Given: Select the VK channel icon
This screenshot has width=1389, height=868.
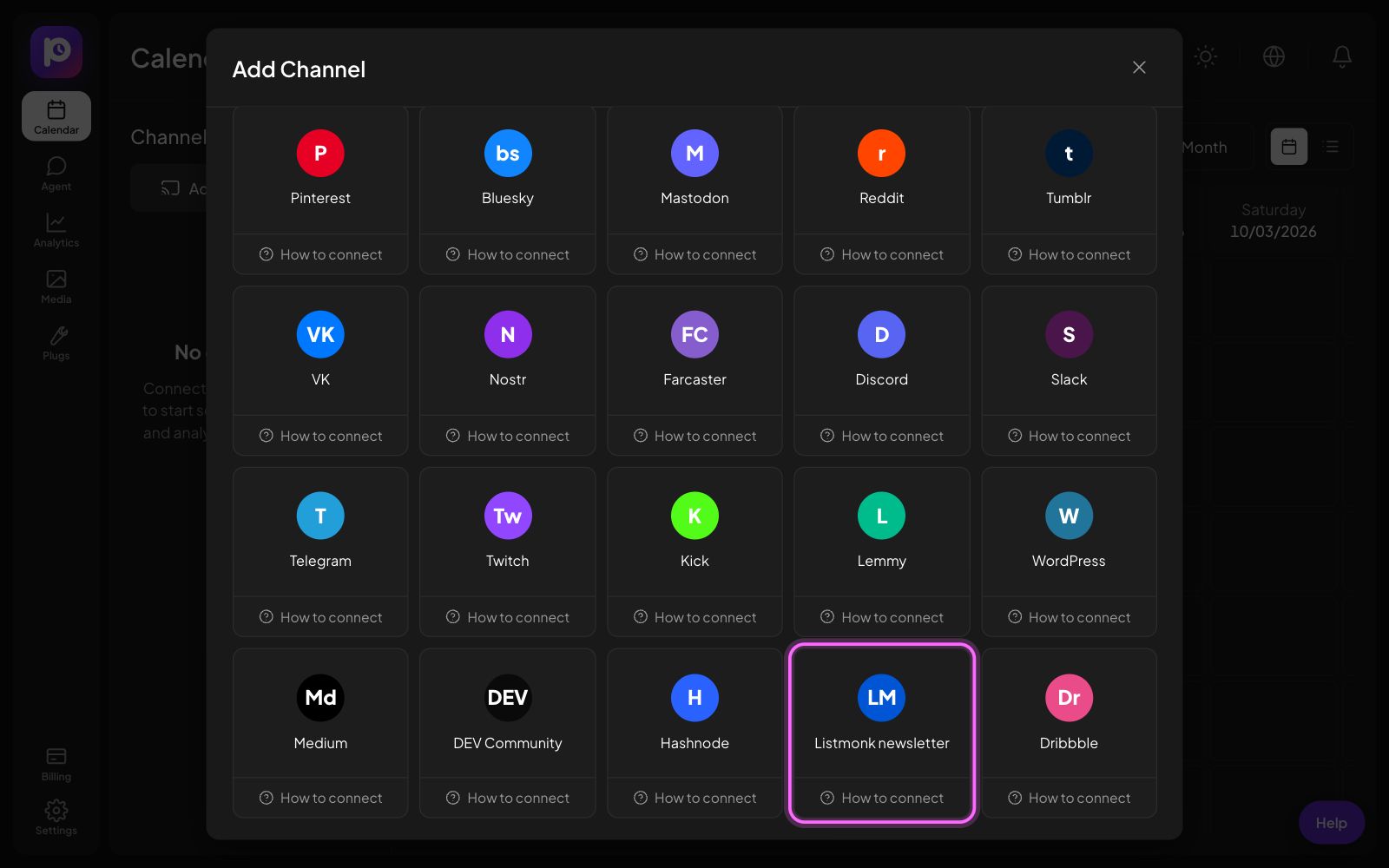Looking at the screenshot, I should (x=320, y=334).
